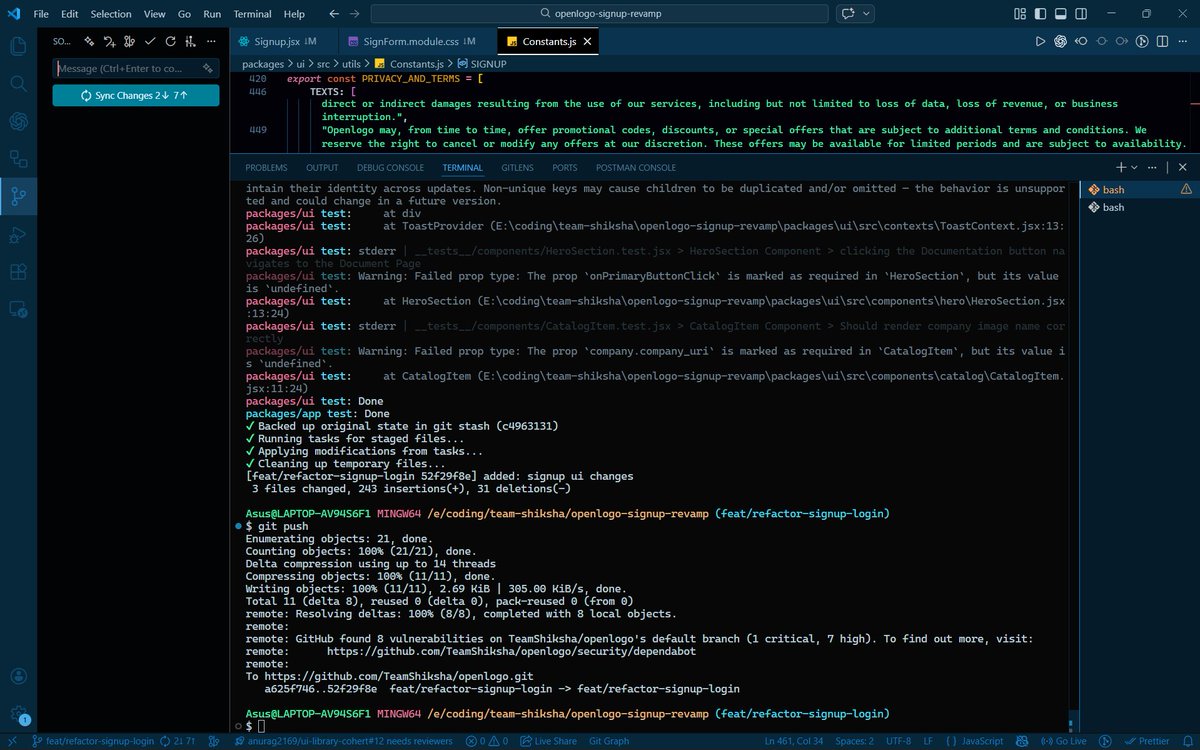Open source control More Actions ellipsis

[x=210, y=42]
